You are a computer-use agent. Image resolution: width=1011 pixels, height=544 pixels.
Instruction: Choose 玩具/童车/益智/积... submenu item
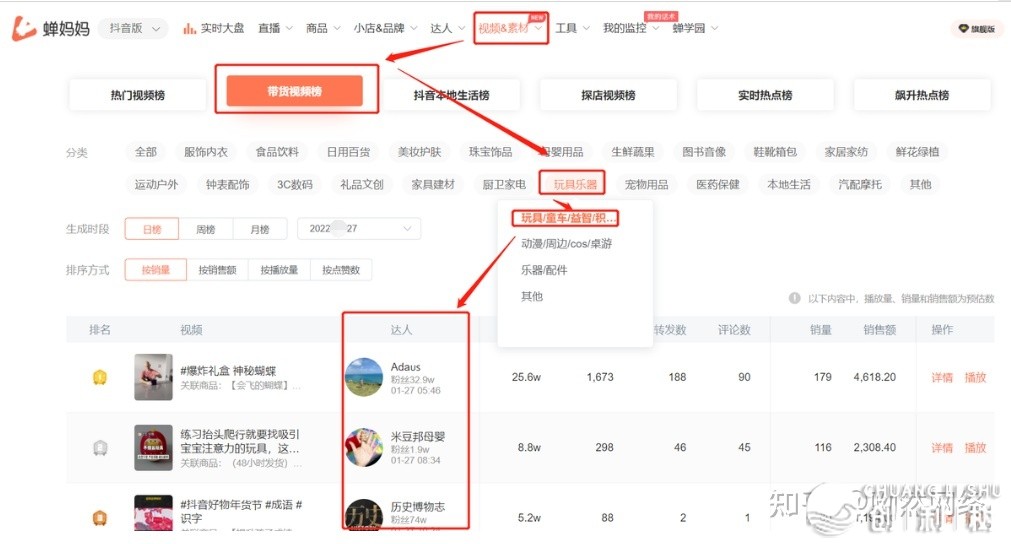[567, 218]
